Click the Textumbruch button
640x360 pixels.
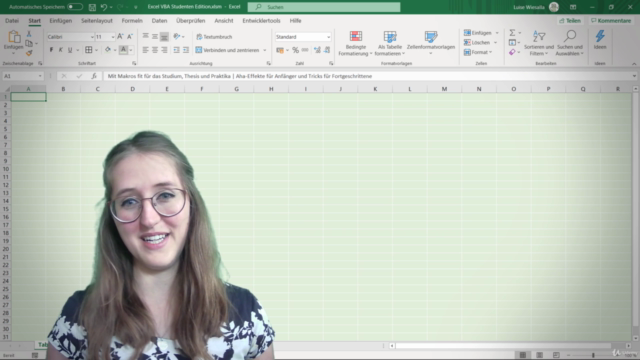(x=214, y=37)
